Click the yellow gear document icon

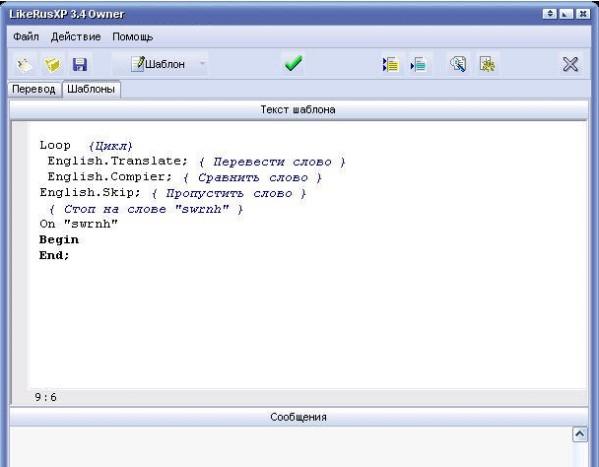pyautogui.click(x=487, y=64)
